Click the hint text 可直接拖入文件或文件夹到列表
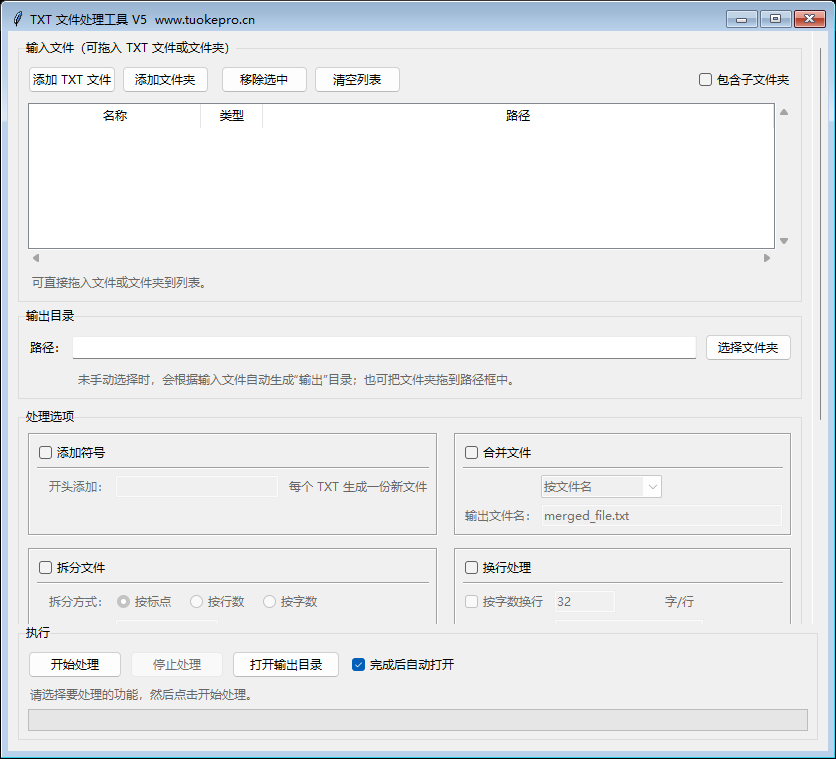This screenshot has height=759, width=836. click(x=119, y=282)
